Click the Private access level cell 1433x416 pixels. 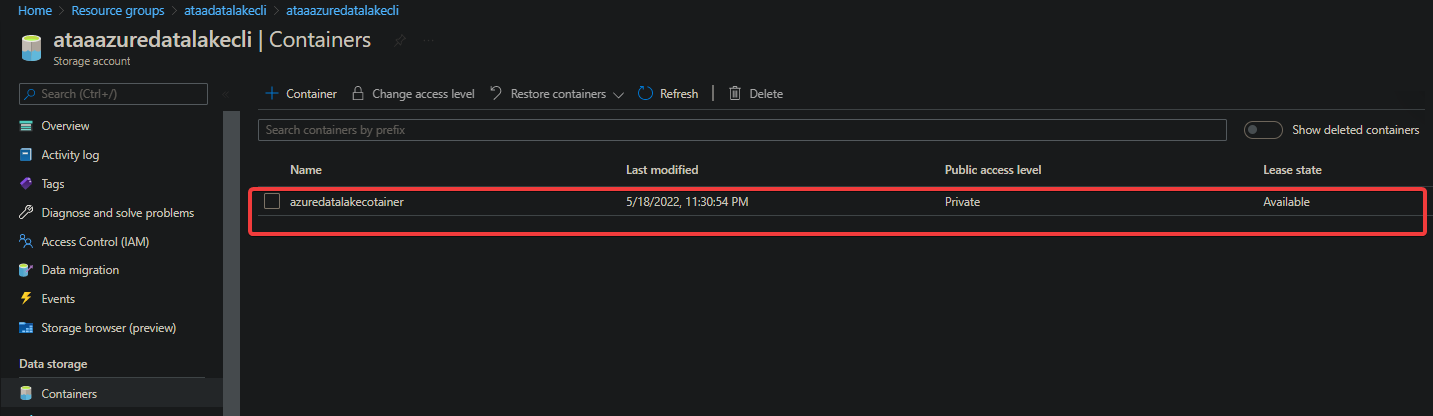[x=963, y=201]
